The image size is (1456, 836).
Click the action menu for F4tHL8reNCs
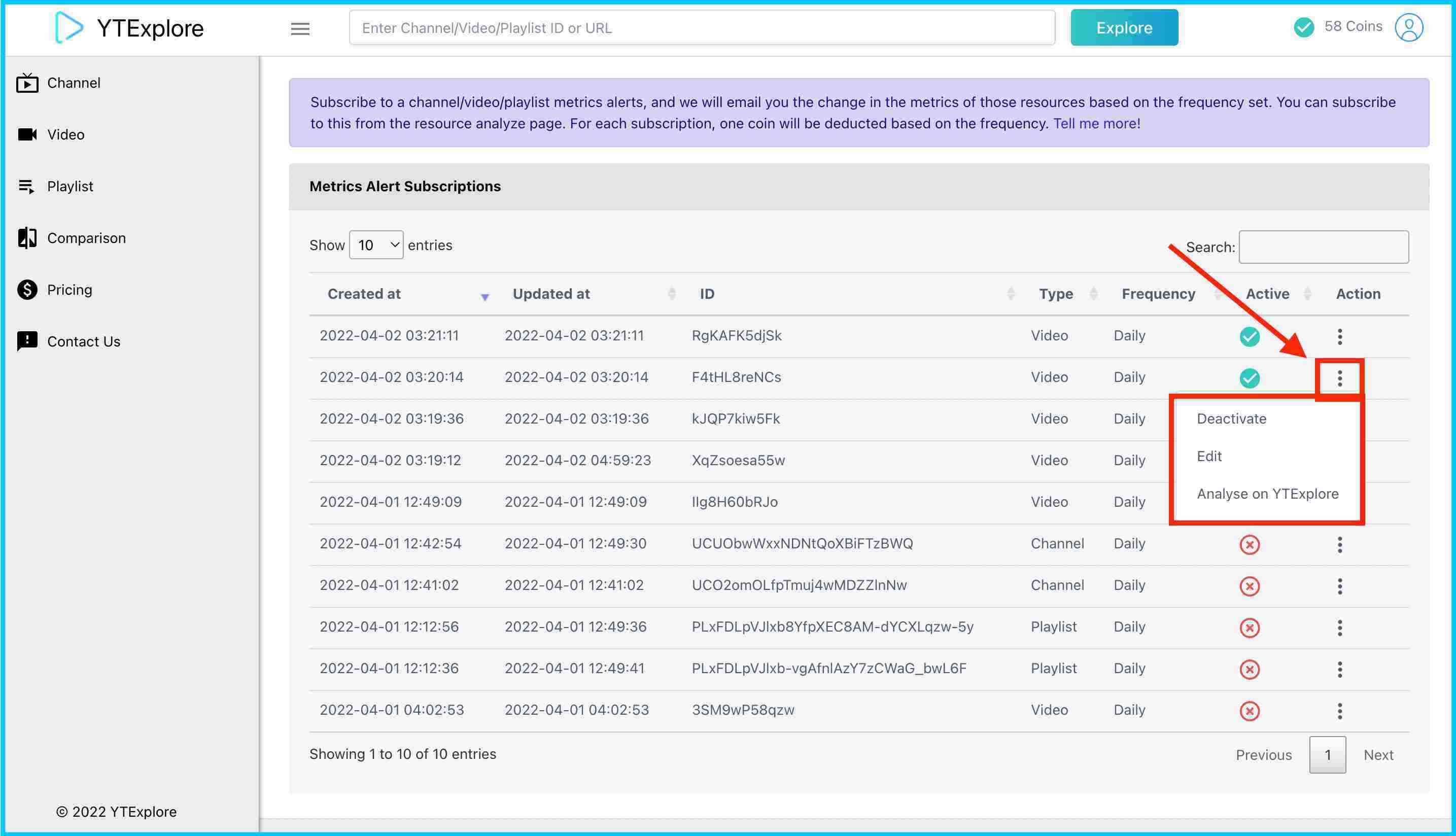1338,377
